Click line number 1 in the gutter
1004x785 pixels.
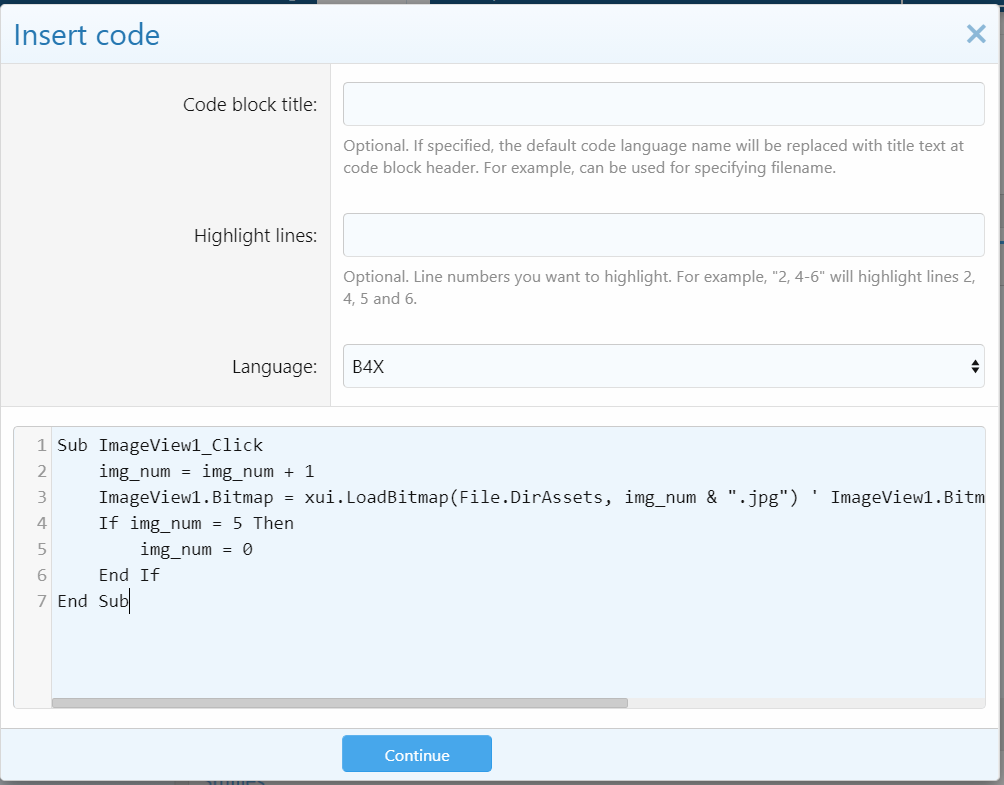click(x=41, y=445)
